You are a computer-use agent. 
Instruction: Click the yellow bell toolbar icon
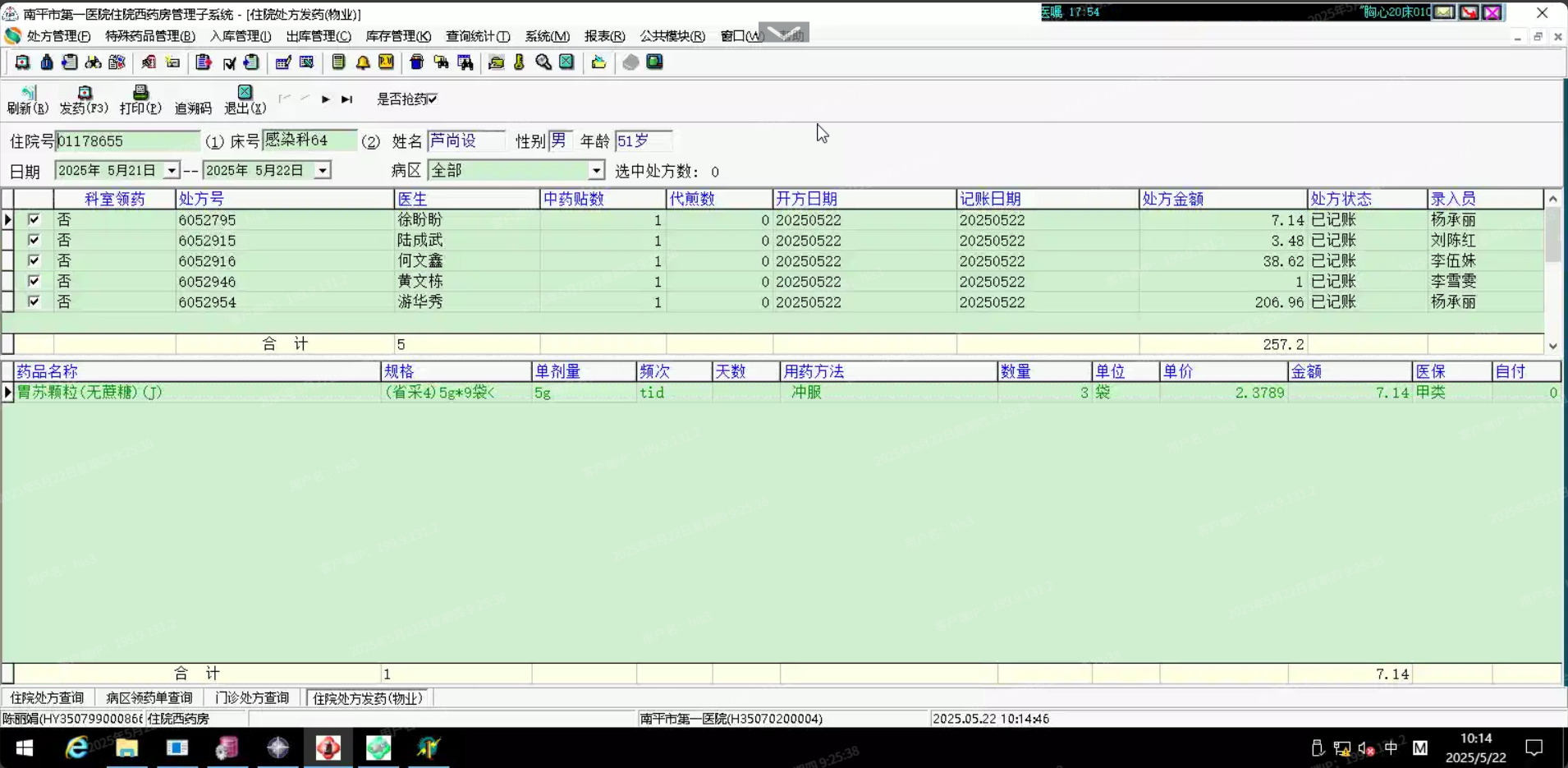click(x=362, y=62)
